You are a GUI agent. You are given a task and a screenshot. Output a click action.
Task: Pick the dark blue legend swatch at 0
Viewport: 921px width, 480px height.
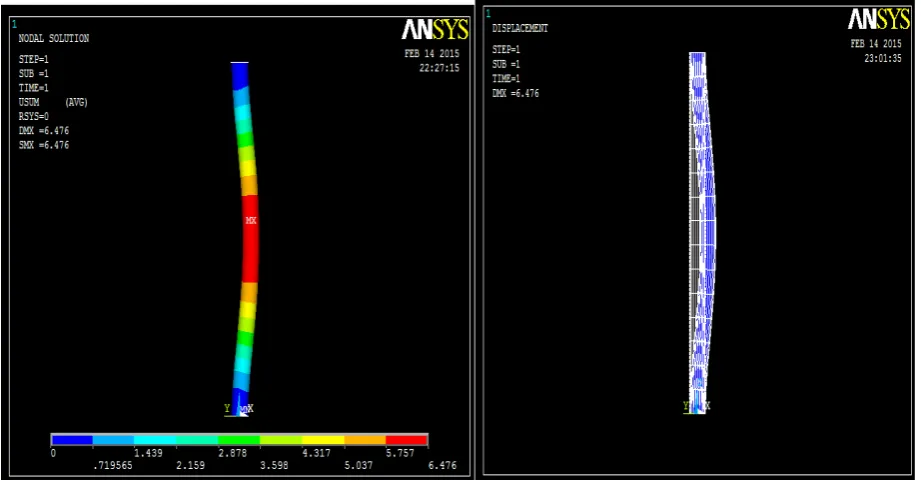pos(72,439)
